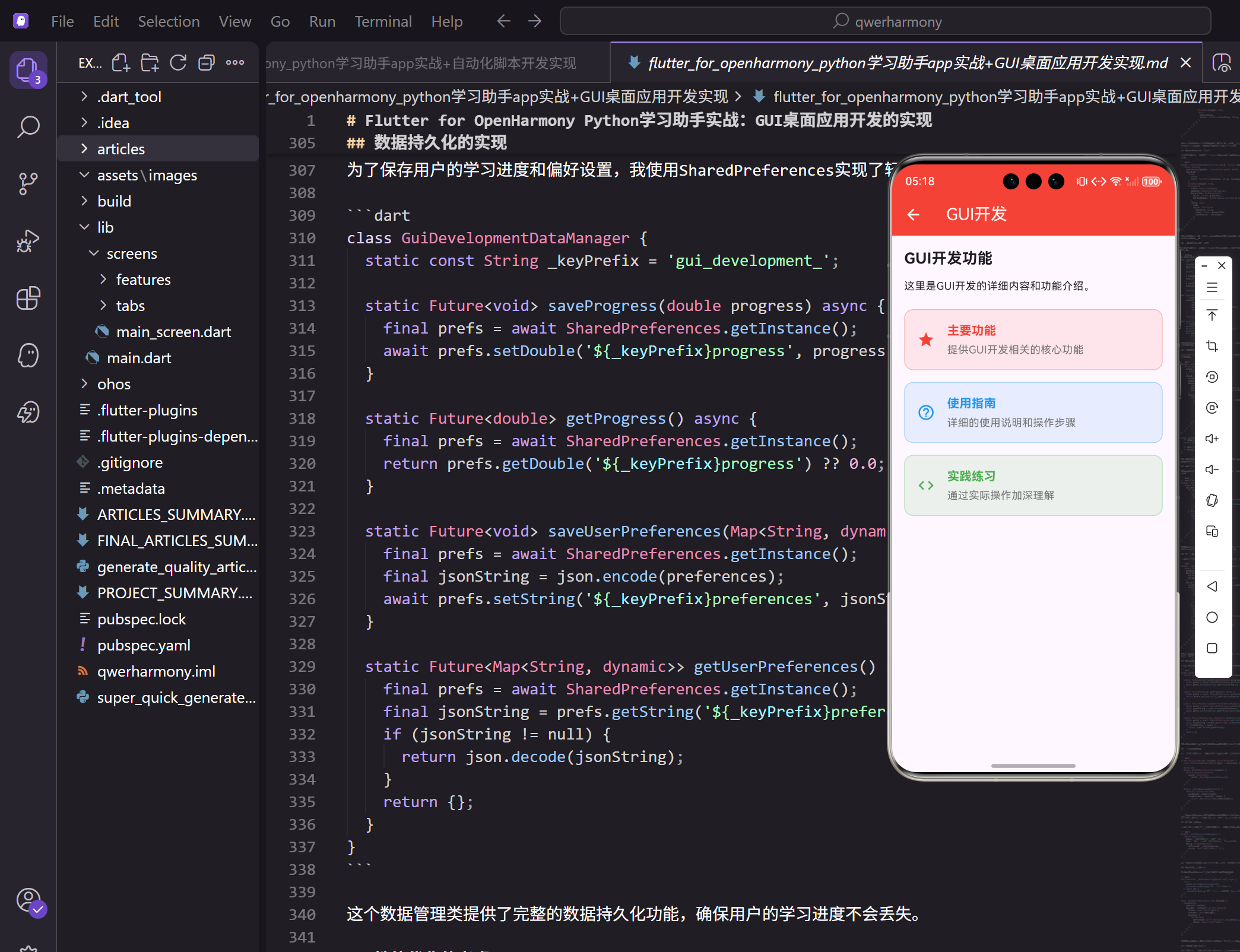Tap the 使用指南 card in phone app
The image size is (1240, 952).
point(1033,412)
